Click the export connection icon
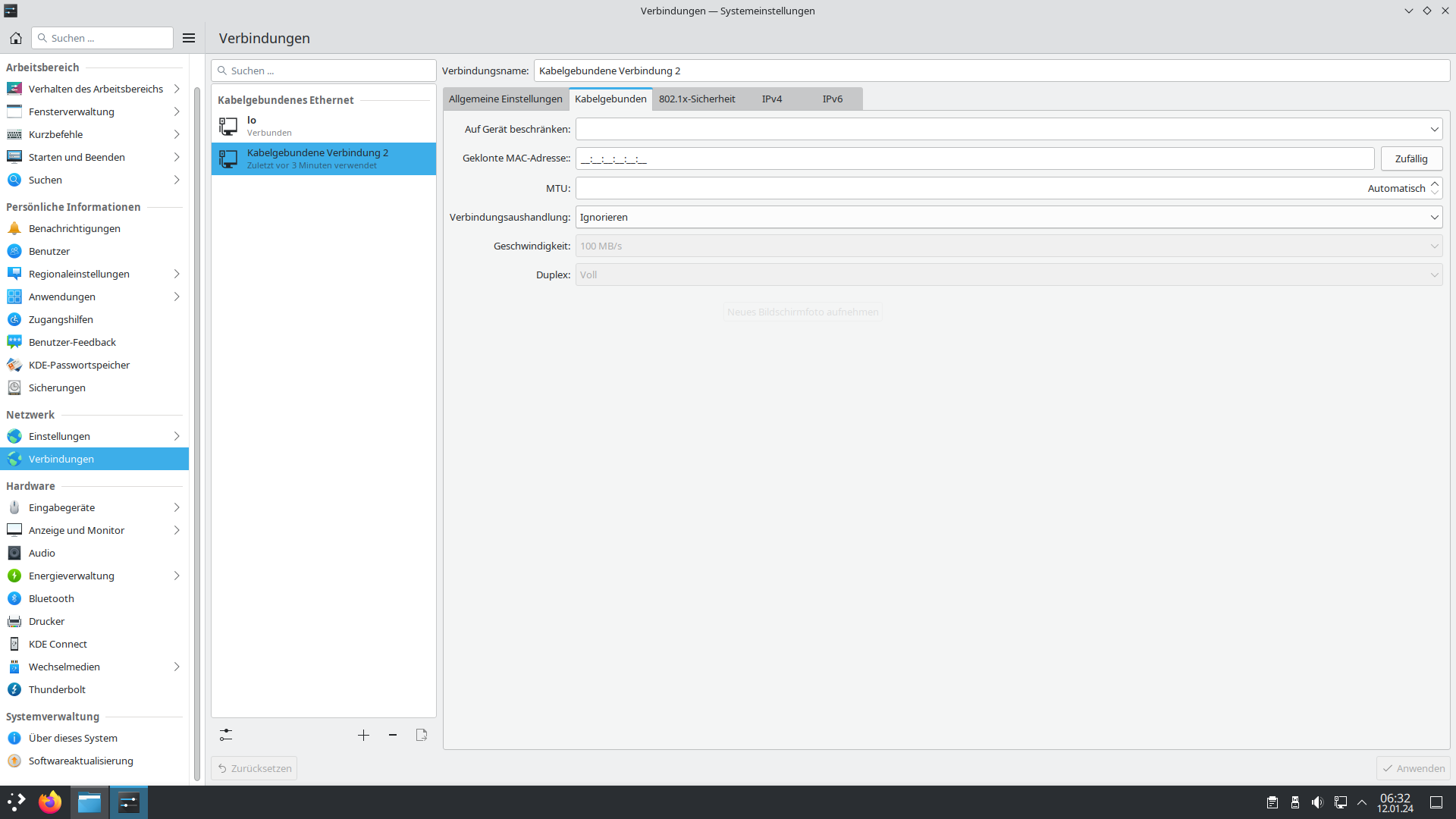 pyautogui.click(x=422, y=735)
